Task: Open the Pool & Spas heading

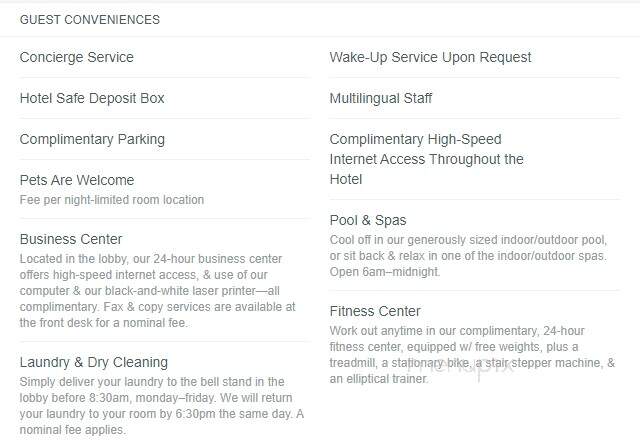Action: coord(368,220)
